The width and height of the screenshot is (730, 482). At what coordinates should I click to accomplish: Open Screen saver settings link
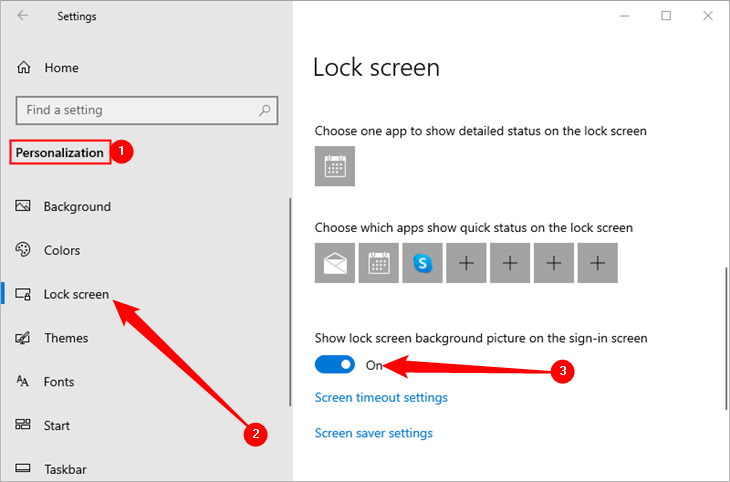374,433
